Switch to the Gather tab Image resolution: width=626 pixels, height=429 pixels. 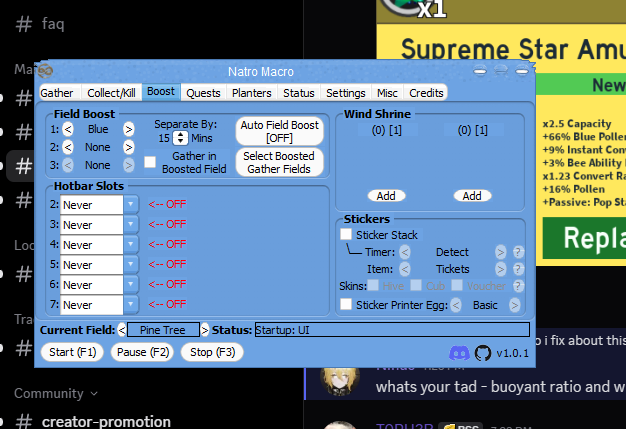pyautogui.click(x=59, y=93)
